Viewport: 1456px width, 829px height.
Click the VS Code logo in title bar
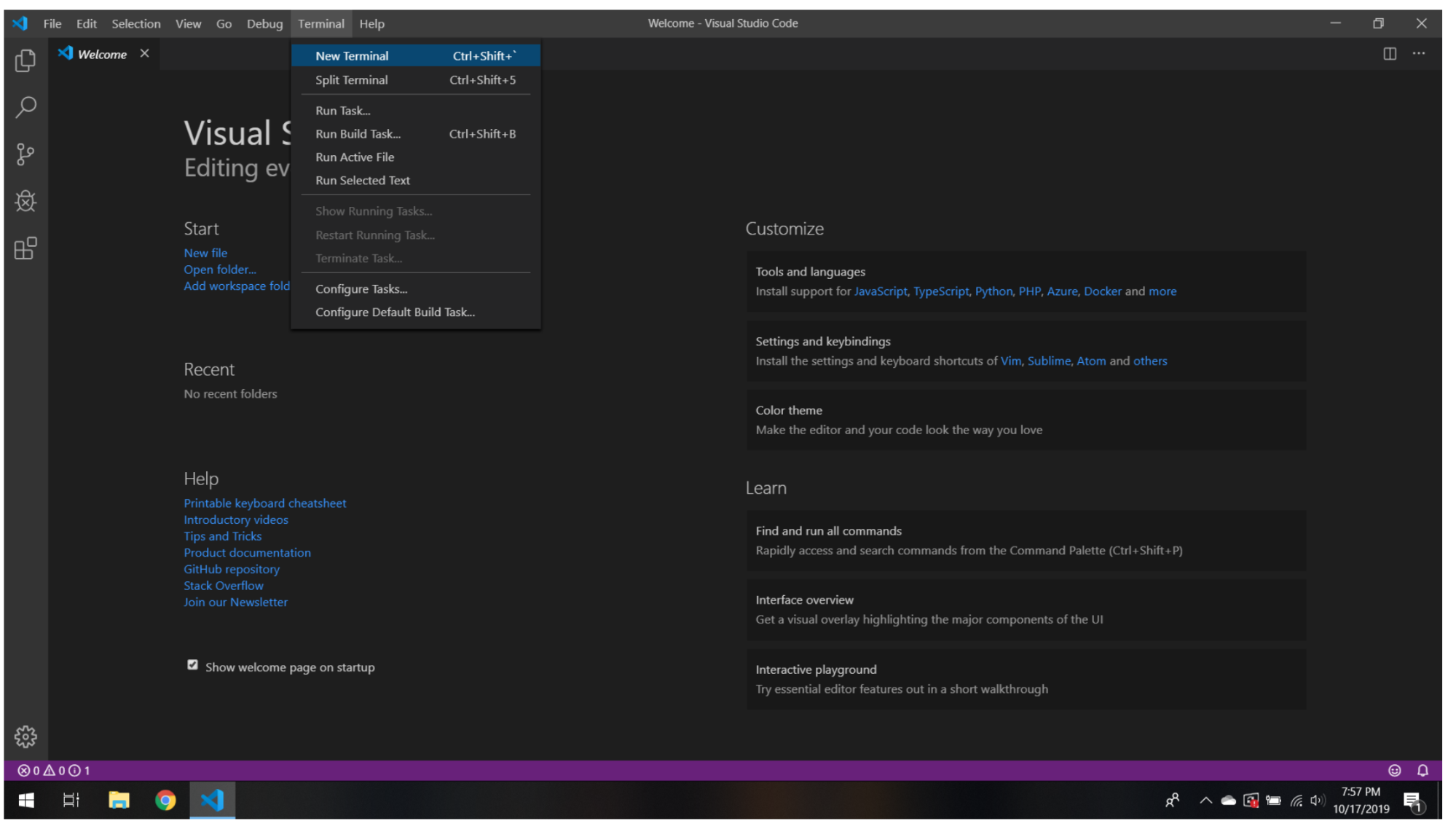(20, 23)
